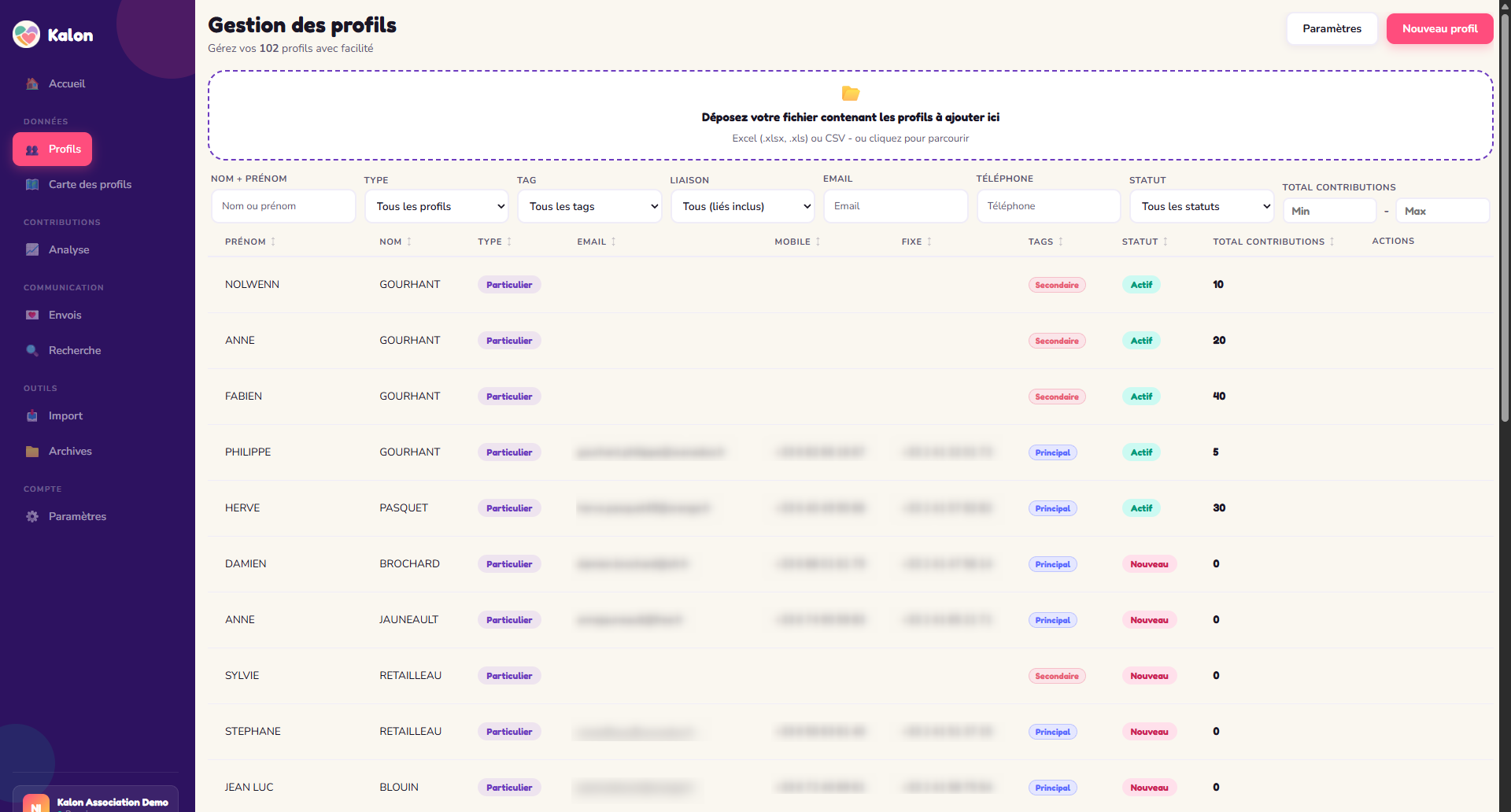The width and height of the screenshot is (1511, 812).
Task: Open the Tous (liés inclus) liaison dropdown
Action: click(x=743, y=206)
